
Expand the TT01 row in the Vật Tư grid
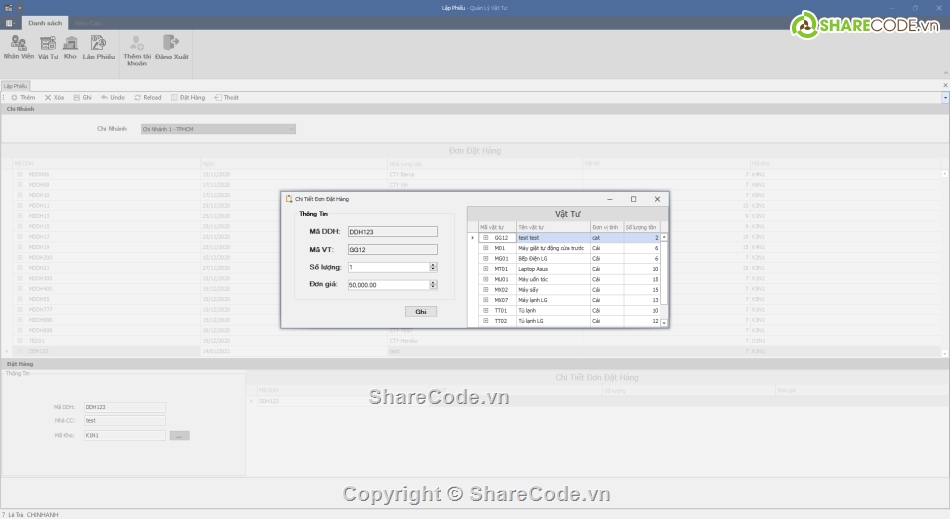tap(485, 311)
